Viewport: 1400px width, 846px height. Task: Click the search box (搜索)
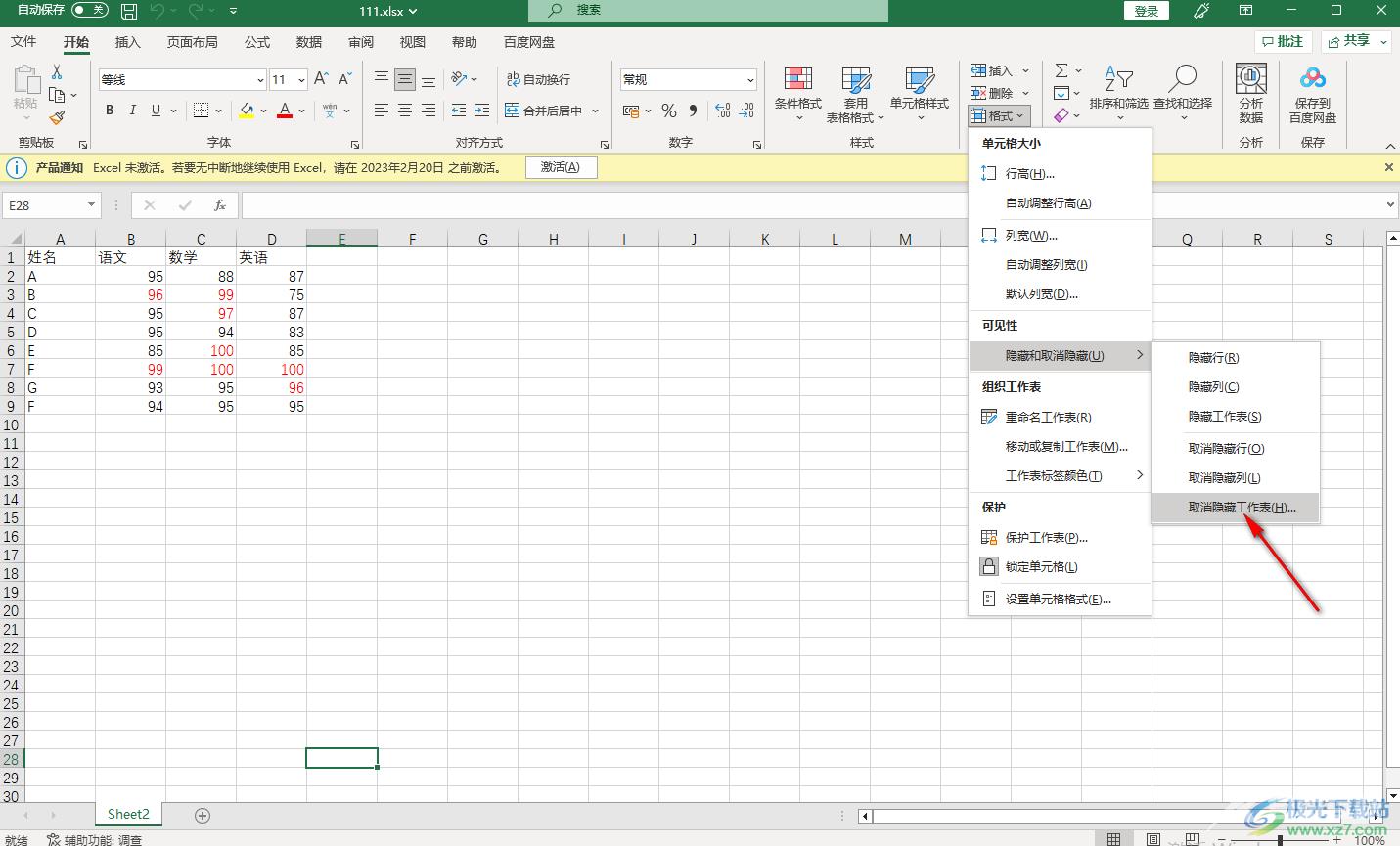708,11
